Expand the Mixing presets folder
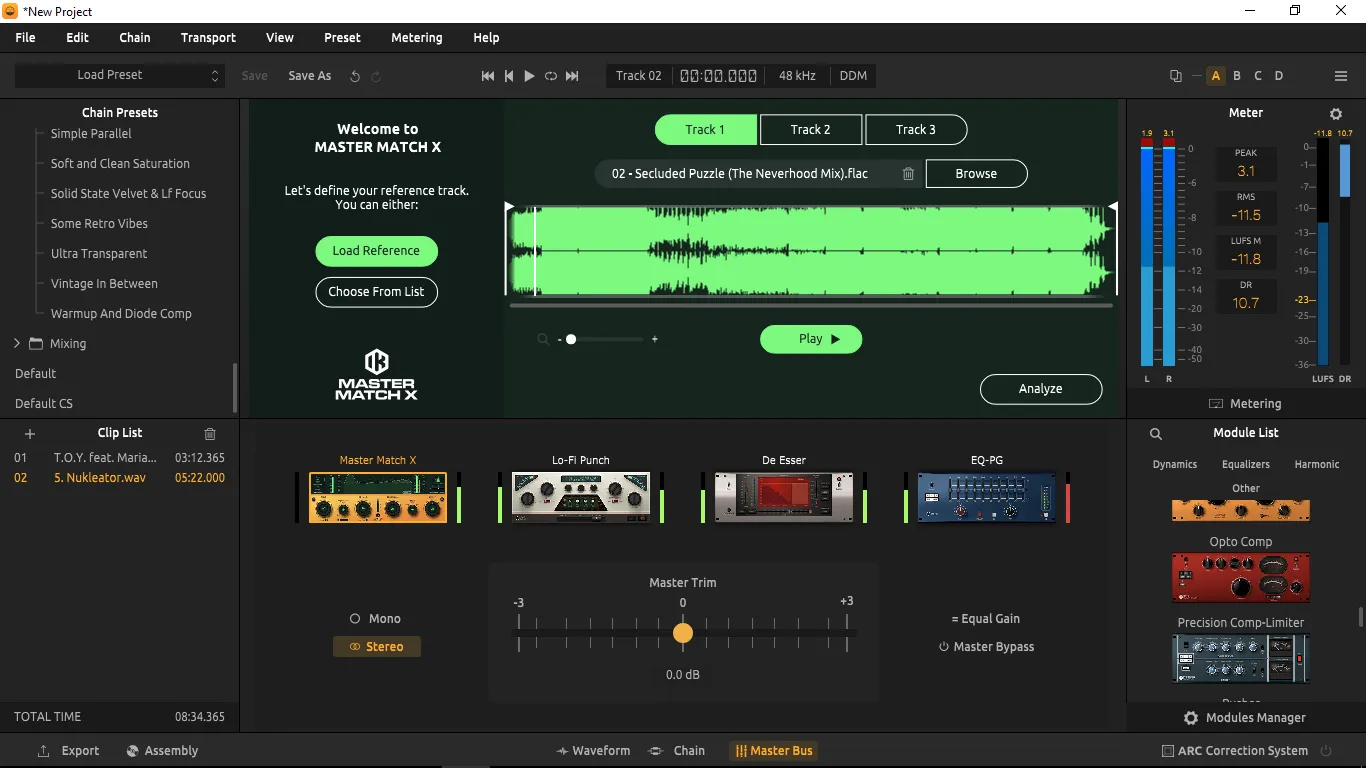Screen dimensions: 1366x768 (x=17, y=344)
